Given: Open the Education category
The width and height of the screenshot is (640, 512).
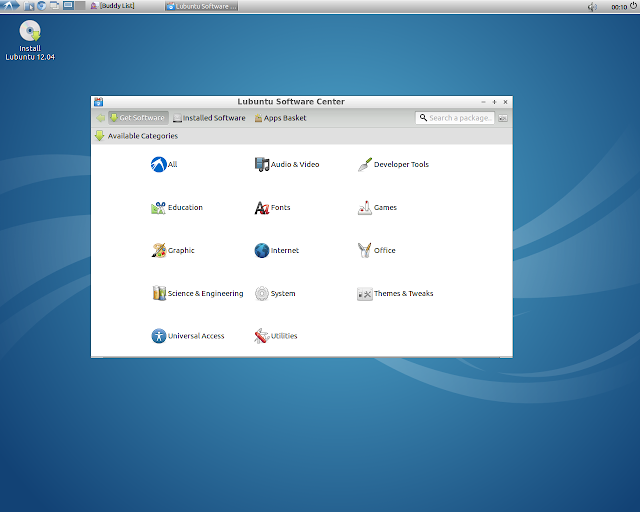Looking at the screenshot, I should (177, 207).
